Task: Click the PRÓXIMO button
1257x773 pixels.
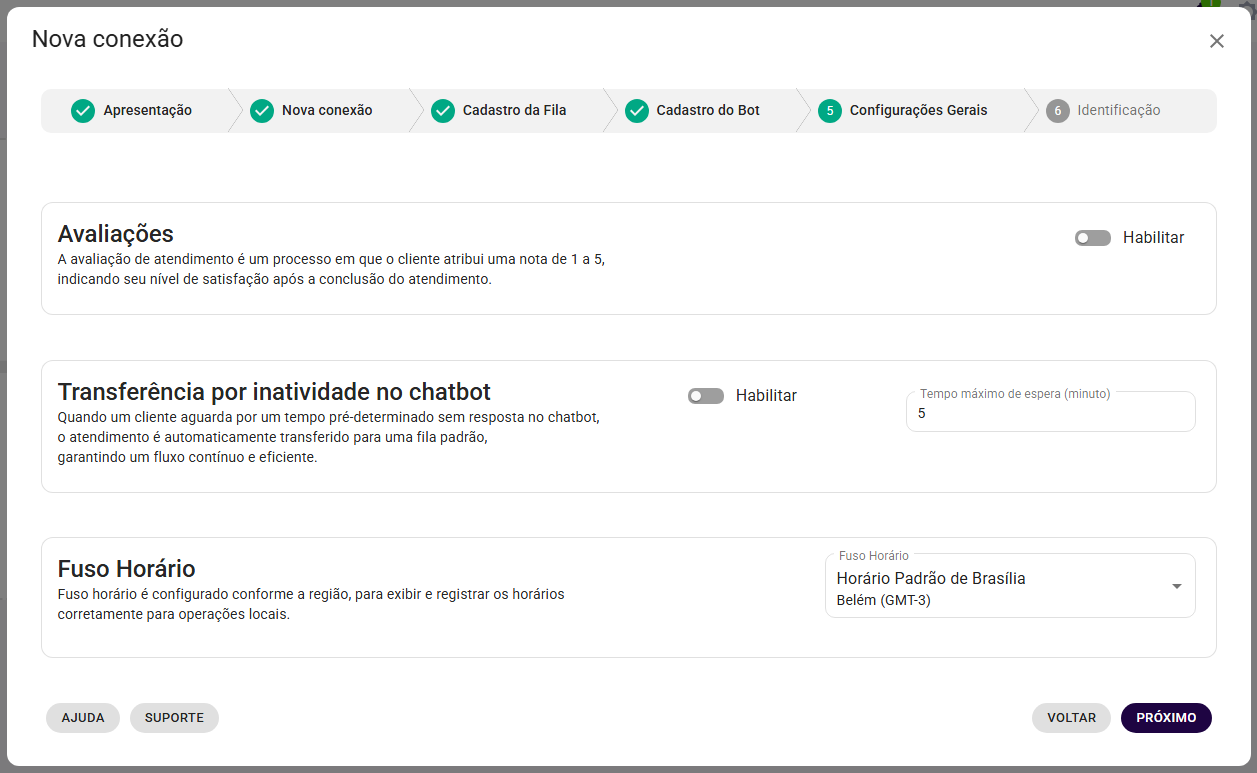Action: [1166, 717]
